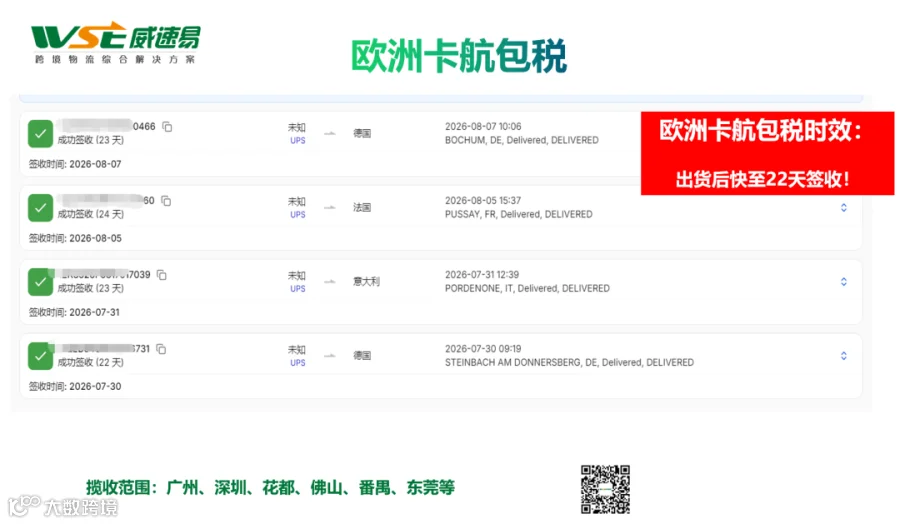
Task: Click the green check for the PUSSAY, FR shipment
Action: tap(40, 208)
